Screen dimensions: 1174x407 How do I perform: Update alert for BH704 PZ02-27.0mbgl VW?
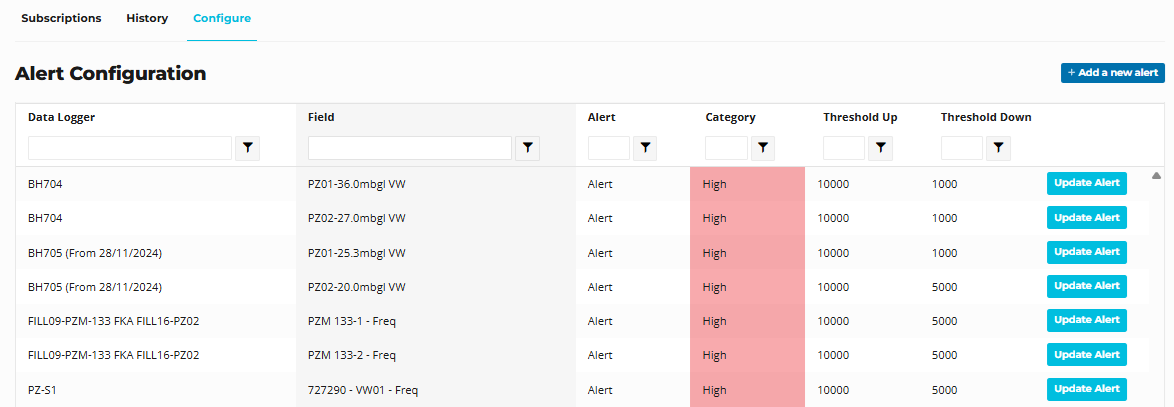click(x=1086, y=218)
